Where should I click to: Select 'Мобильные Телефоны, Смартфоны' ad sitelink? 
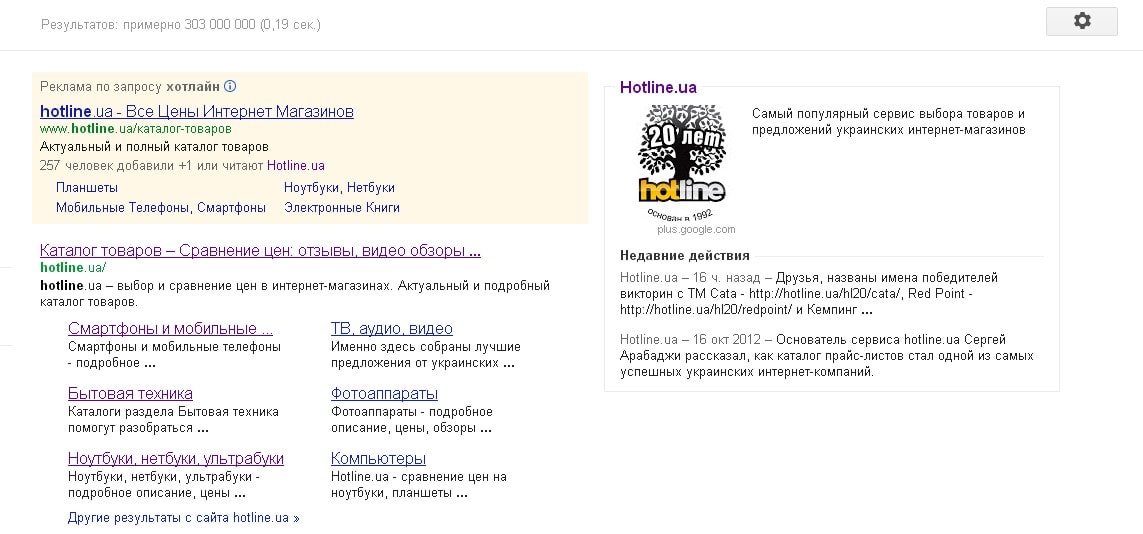click(160, 208)
